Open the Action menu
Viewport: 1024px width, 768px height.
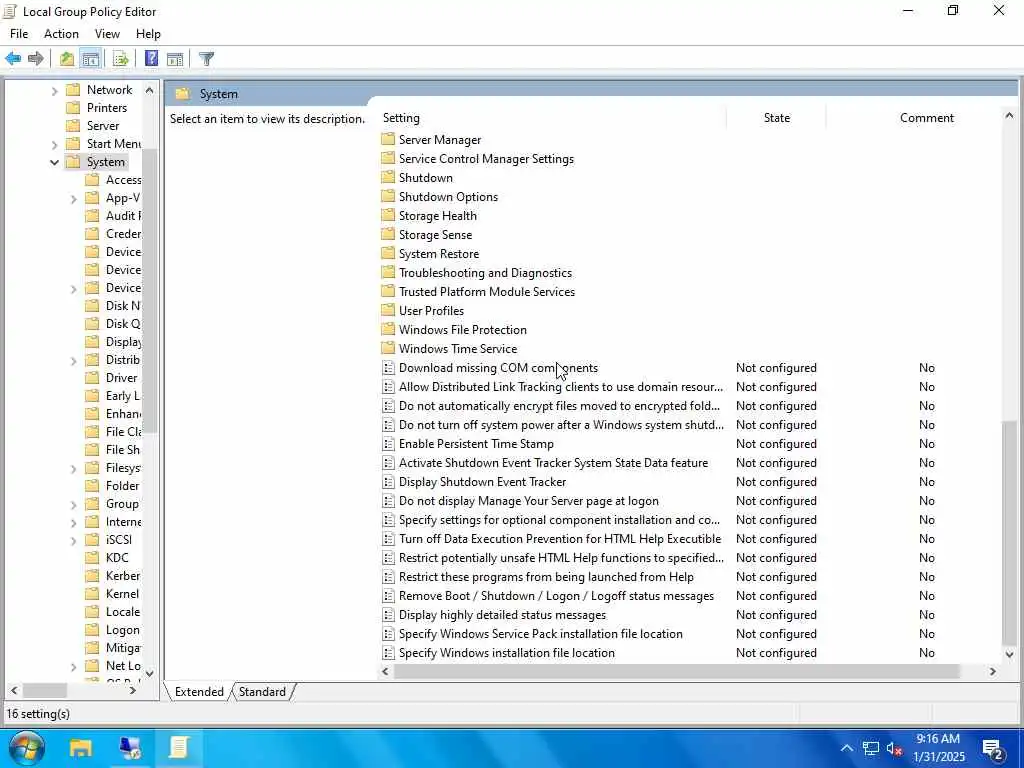point(61,34)
